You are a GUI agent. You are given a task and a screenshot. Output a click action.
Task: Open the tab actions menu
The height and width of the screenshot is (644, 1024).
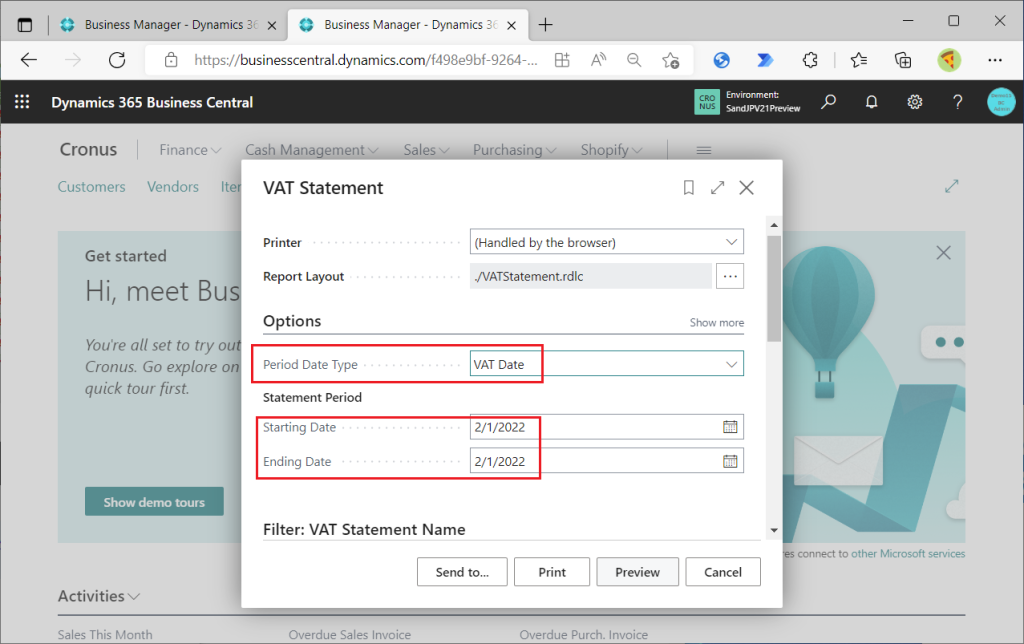(x=25, y=25)
